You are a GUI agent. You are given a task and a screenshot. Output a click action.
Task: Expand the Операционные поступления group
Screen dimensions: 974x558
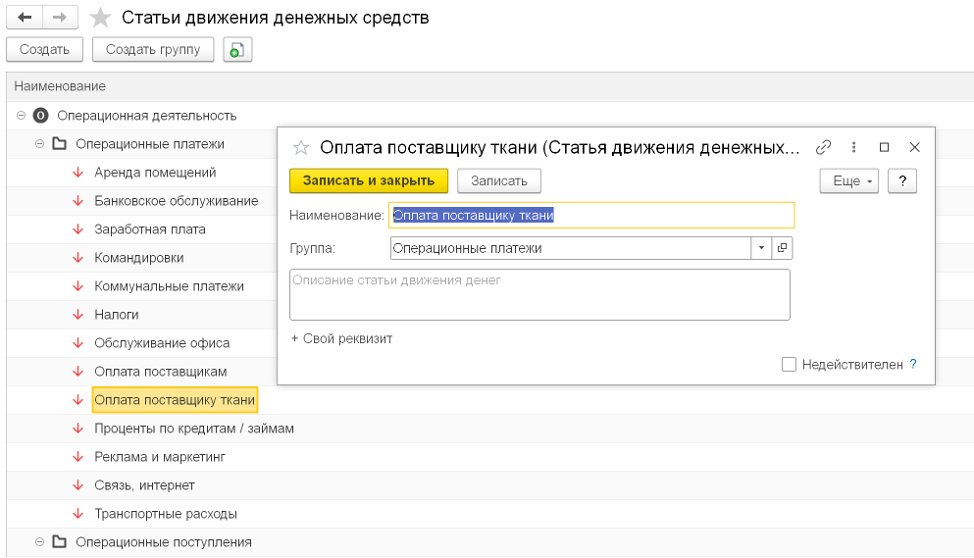click(40, 542)
